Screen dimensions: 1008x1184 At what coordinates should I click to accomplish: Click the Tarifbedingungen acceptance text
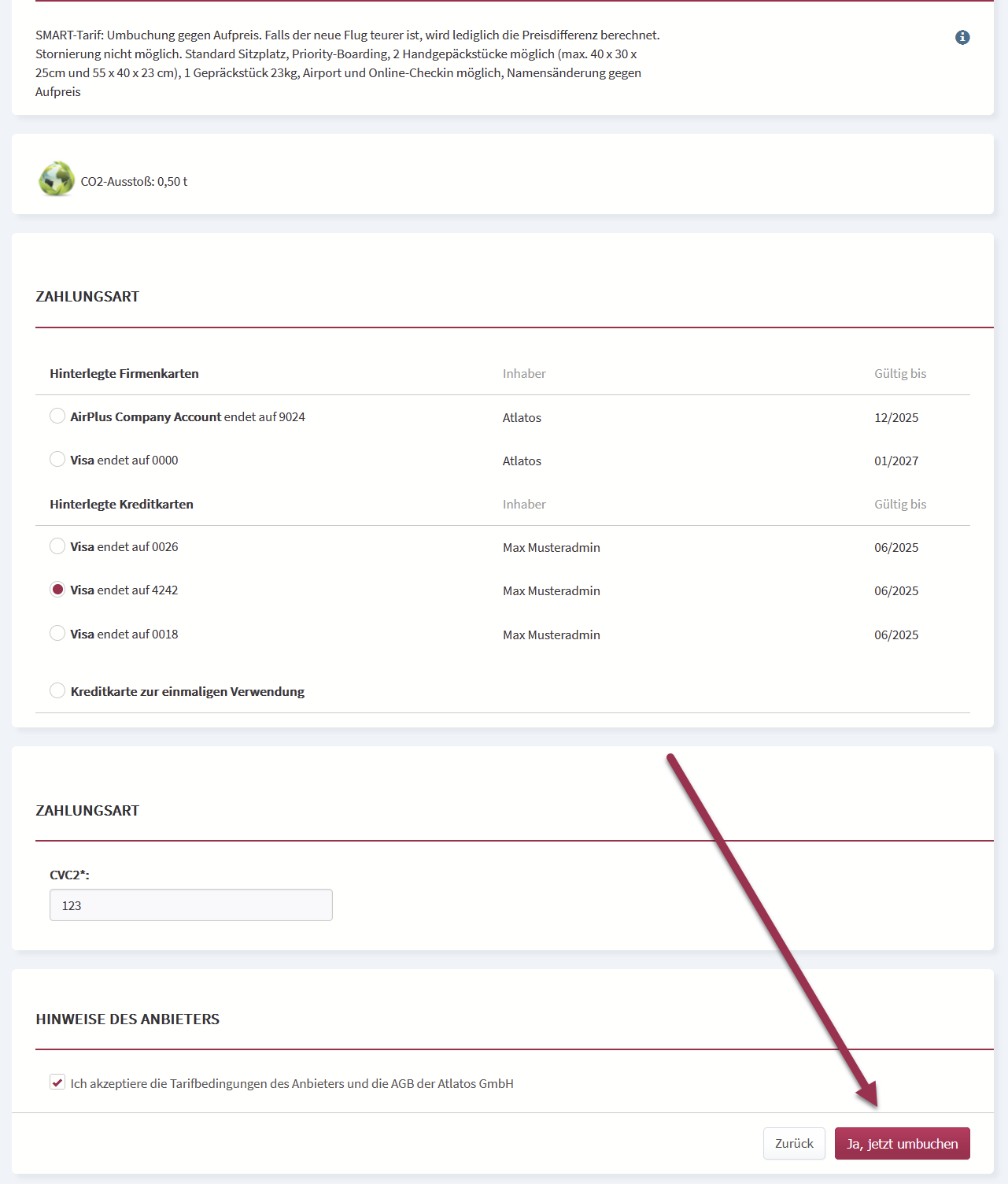[292, 1083]
